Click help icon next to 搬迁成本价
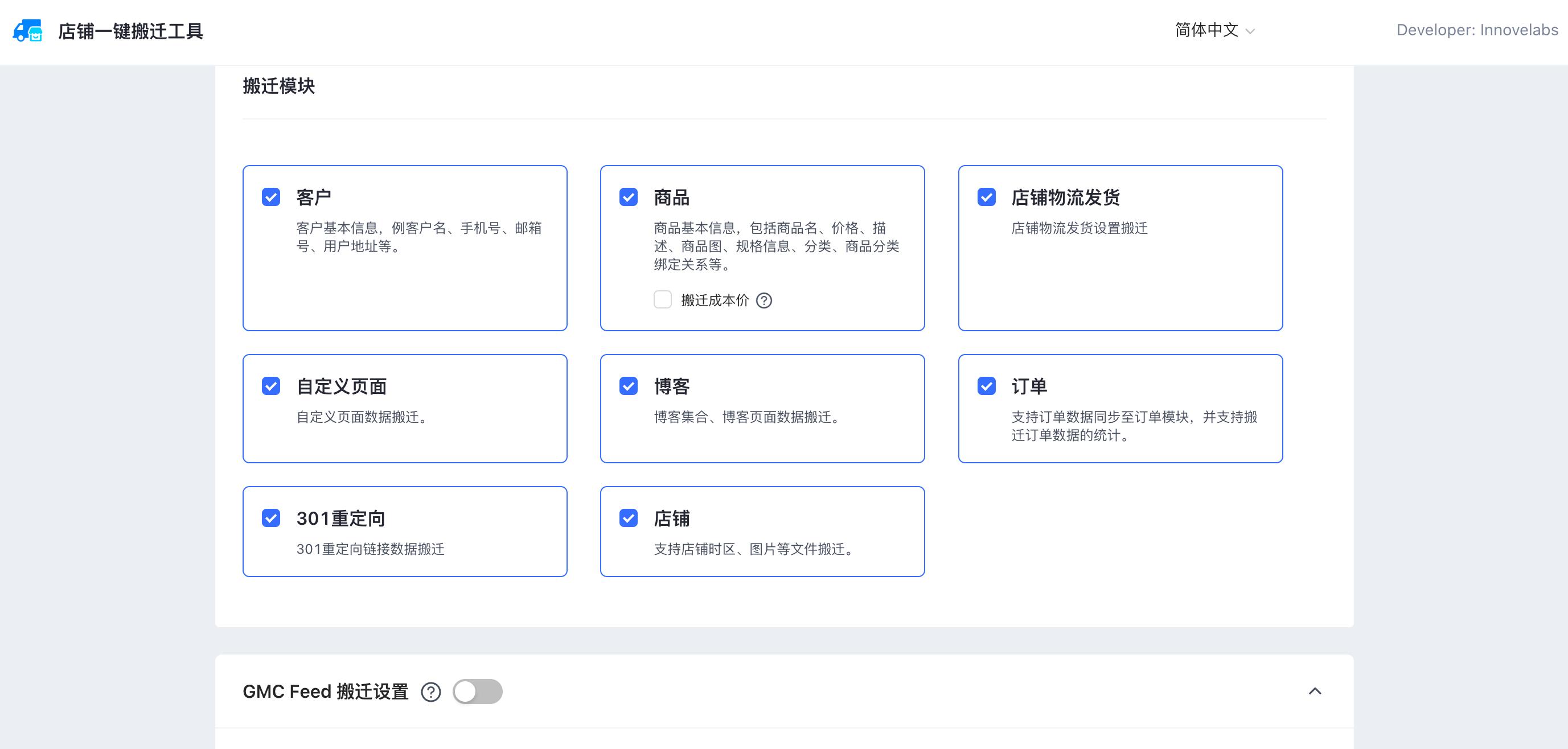This screenshot has width=1568, height=749. (x=764, y=301)
